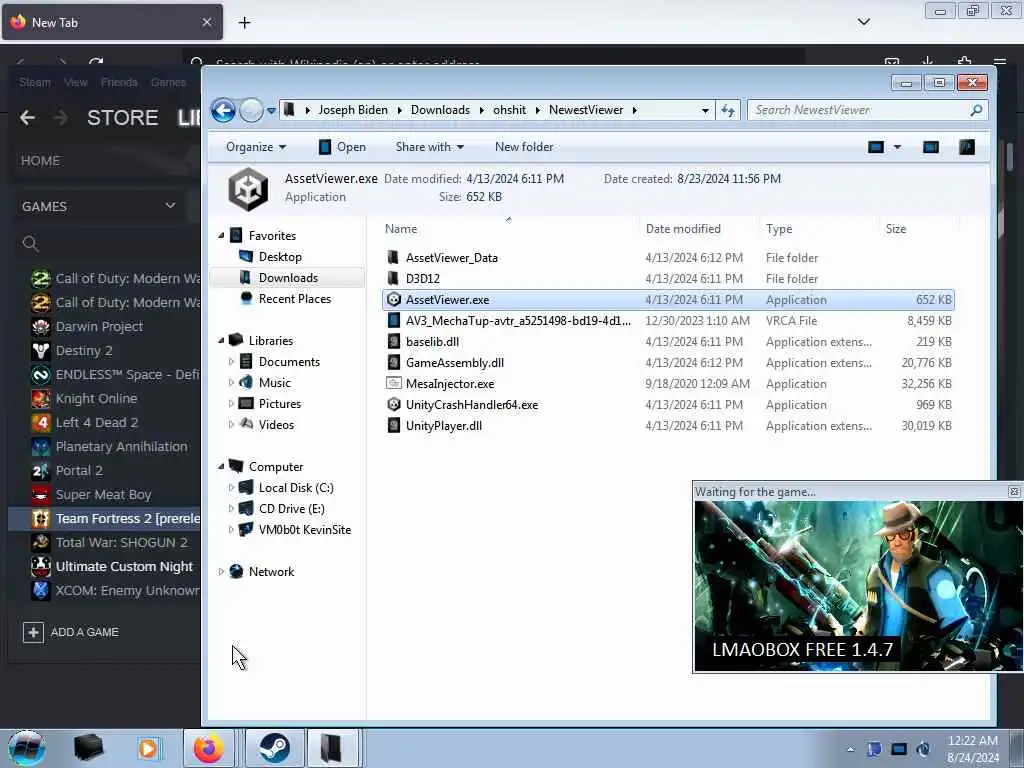Close the Waiting for the game popup
Viewport: 1024px width, 768px height.
[x=1014, y=492]
